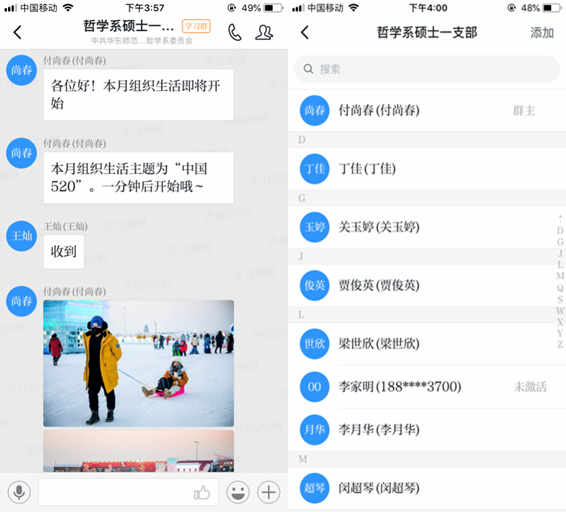
Task: Select member 闵超琴 in the list
Action: tap(427, 488)
